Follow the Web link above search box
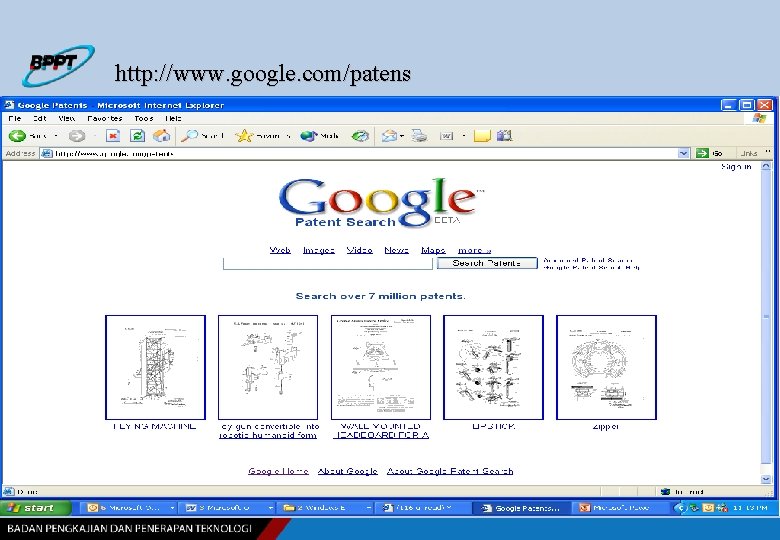The image size is (780, 540). [280, 250]
